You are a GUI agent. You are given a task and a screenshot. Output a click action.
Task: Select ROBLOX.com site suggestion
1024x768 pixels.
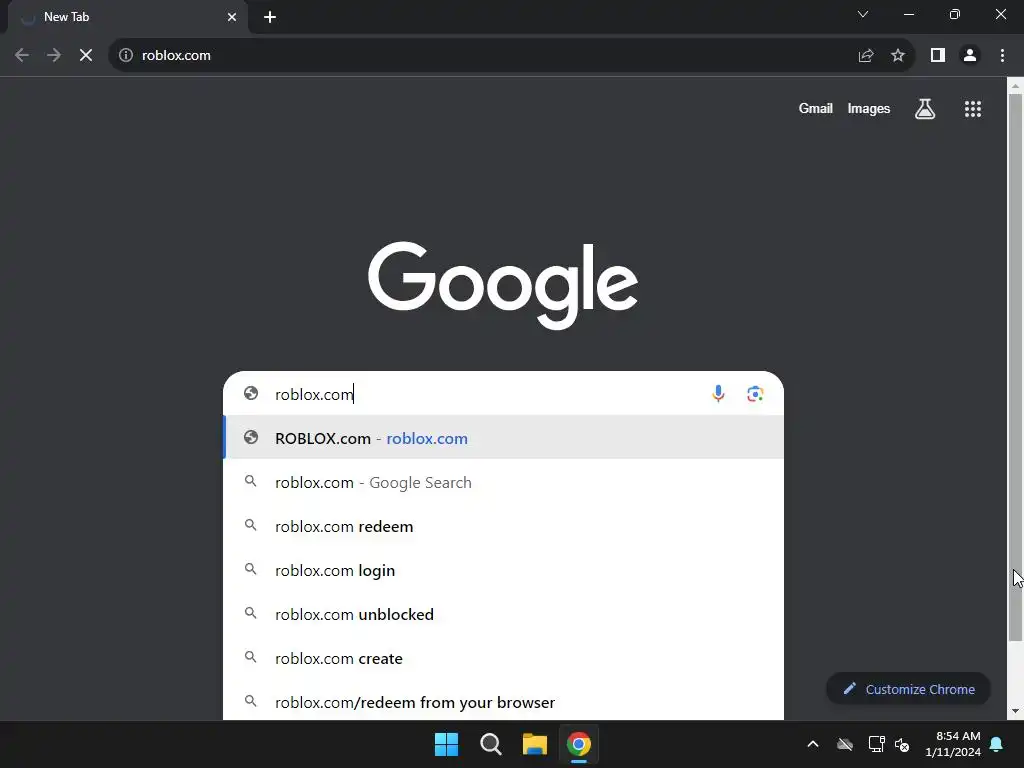click(x=504, y=438)
